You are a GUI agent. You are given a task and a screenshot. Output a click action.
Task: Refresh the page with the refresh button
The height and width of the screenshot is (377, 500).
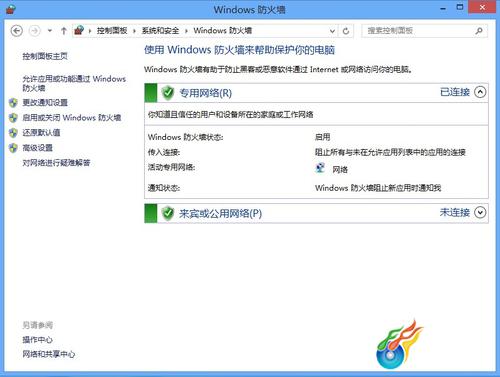point(346,31)
